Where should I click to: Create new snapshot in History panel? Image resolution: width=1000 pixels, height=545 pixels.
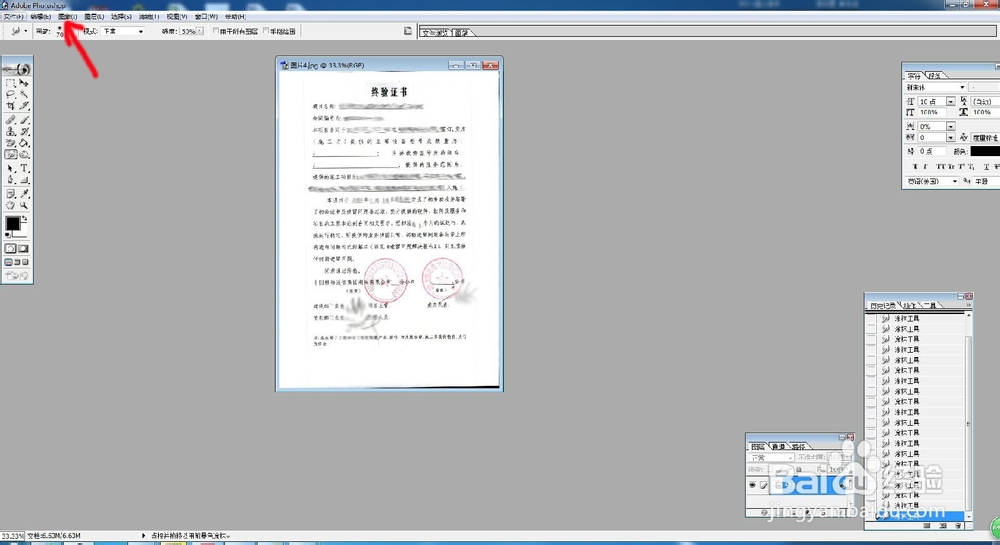coord(942,526)
